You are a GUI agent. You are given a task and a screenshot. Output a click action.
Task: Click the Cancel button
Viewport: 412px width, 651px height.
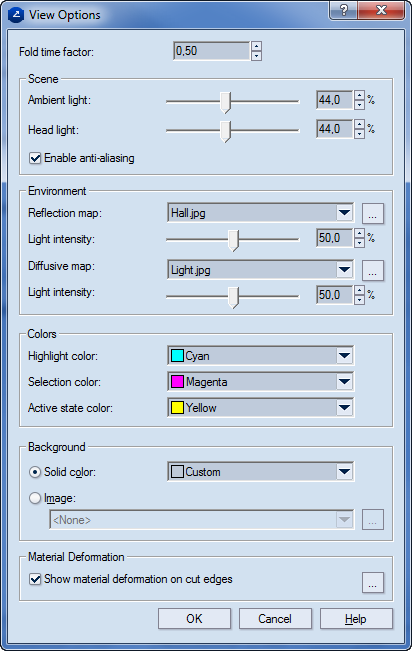tap(275, 619)
